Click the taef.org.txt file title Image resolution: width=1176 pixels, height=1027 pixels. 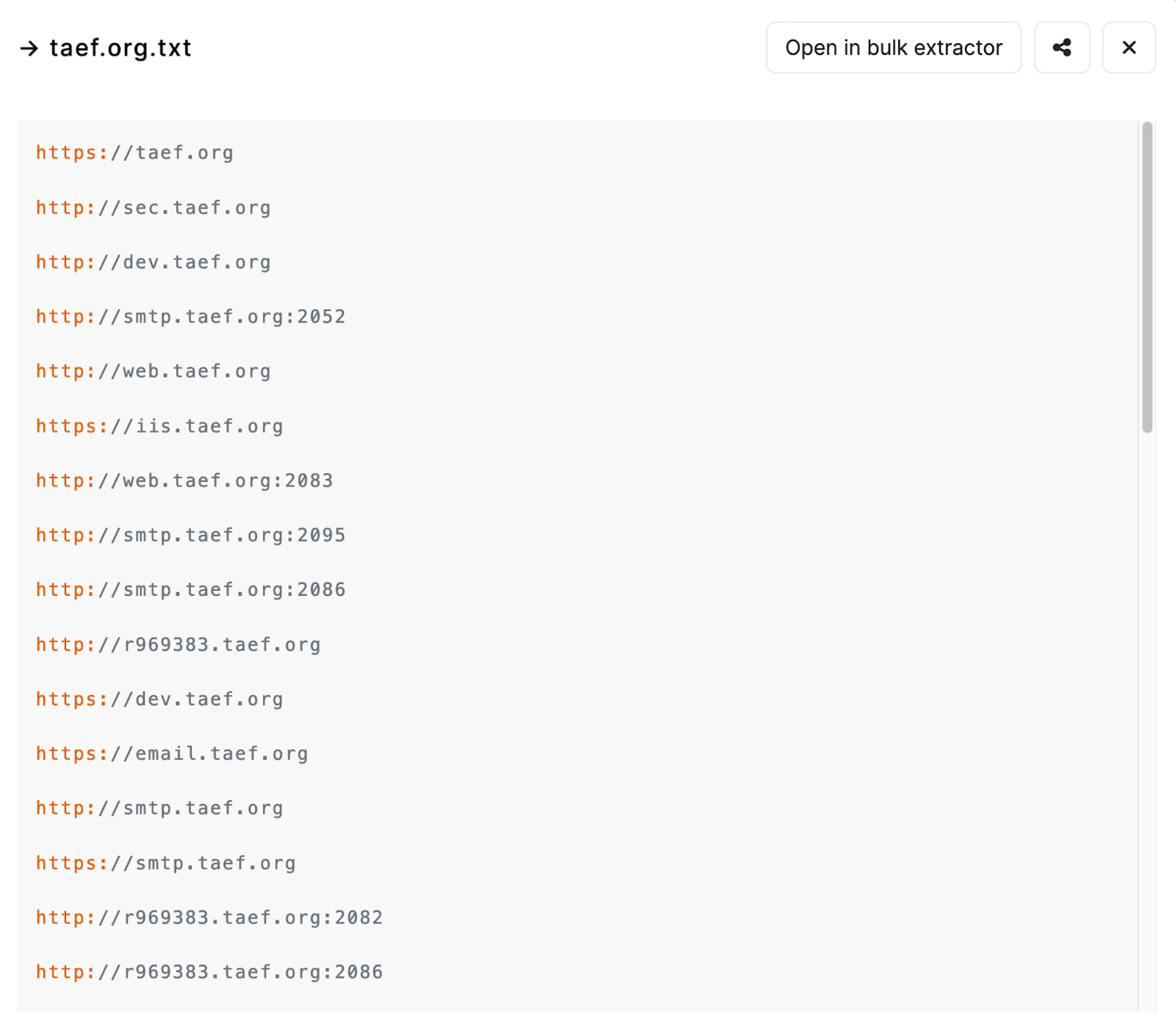[120, 48]
